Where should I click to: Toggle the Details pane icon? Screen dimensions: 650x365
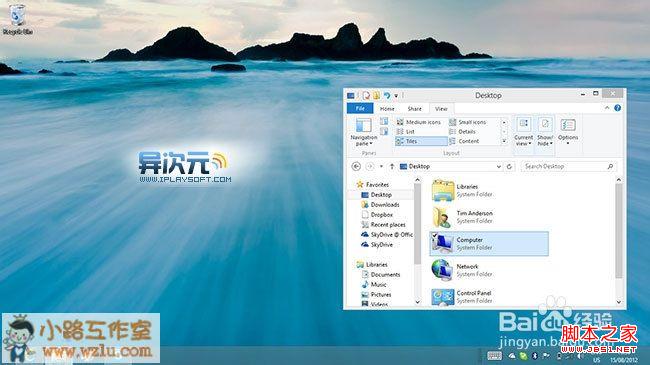pos(384,131)
